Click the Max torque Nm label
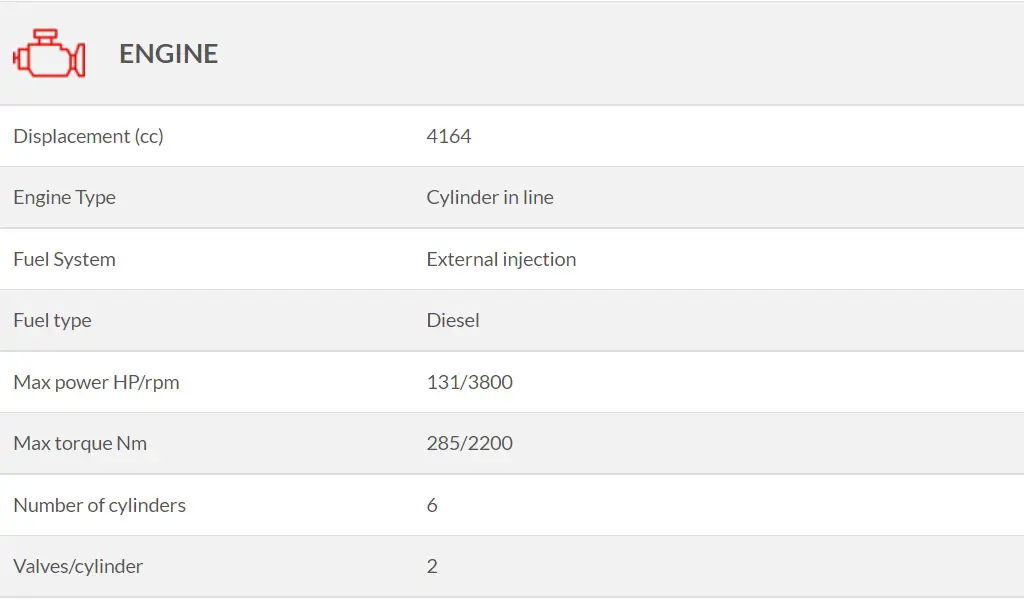The width and height of the screenshot is (1024, 600). pos(80,443)
